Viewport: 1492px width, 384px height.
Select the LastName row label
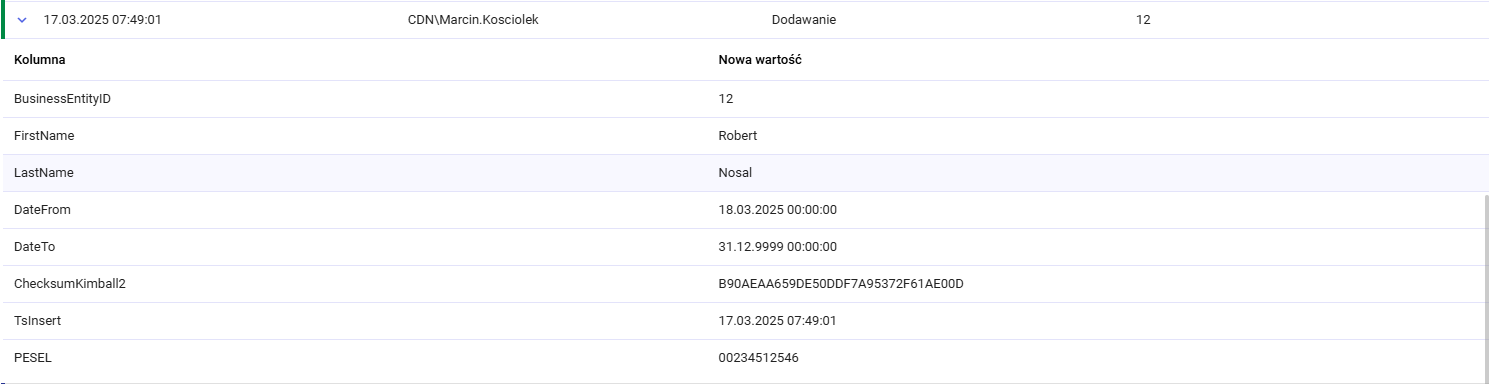[x=44, y=173]
